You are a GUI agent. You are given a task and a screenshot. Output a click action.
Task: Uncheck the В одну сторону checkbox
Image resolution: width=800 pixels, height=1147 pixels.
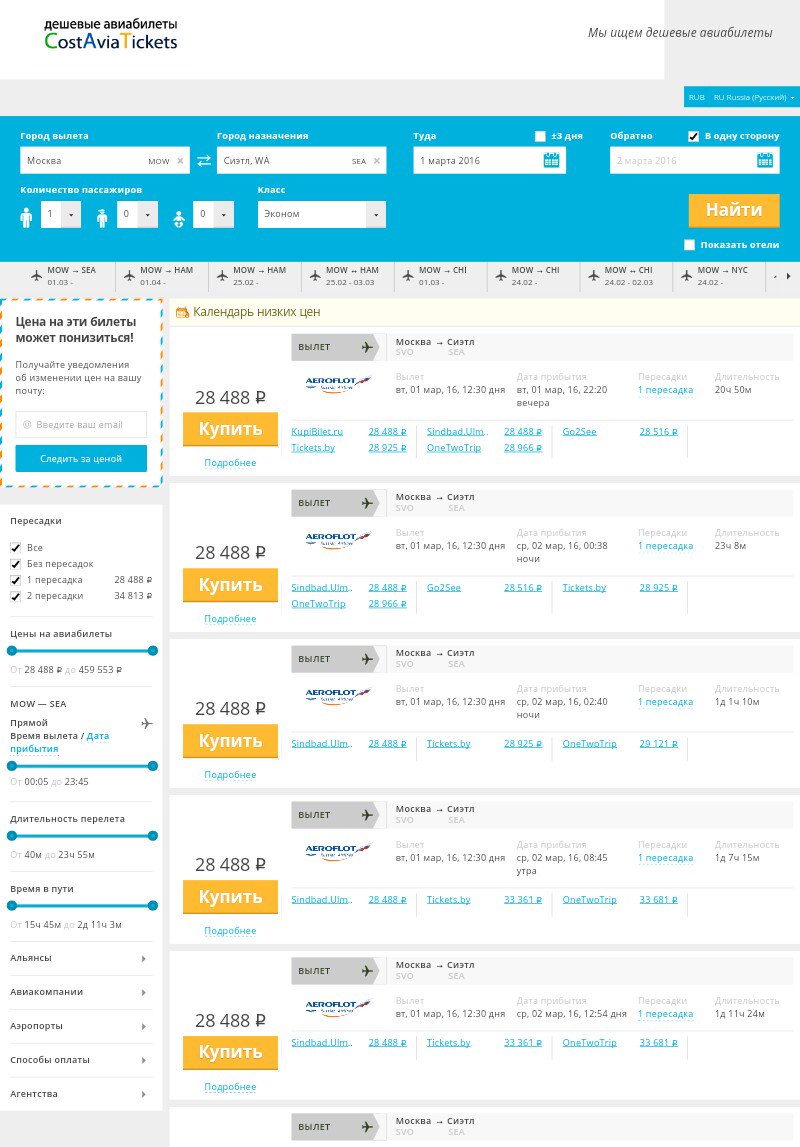(693, 136)
